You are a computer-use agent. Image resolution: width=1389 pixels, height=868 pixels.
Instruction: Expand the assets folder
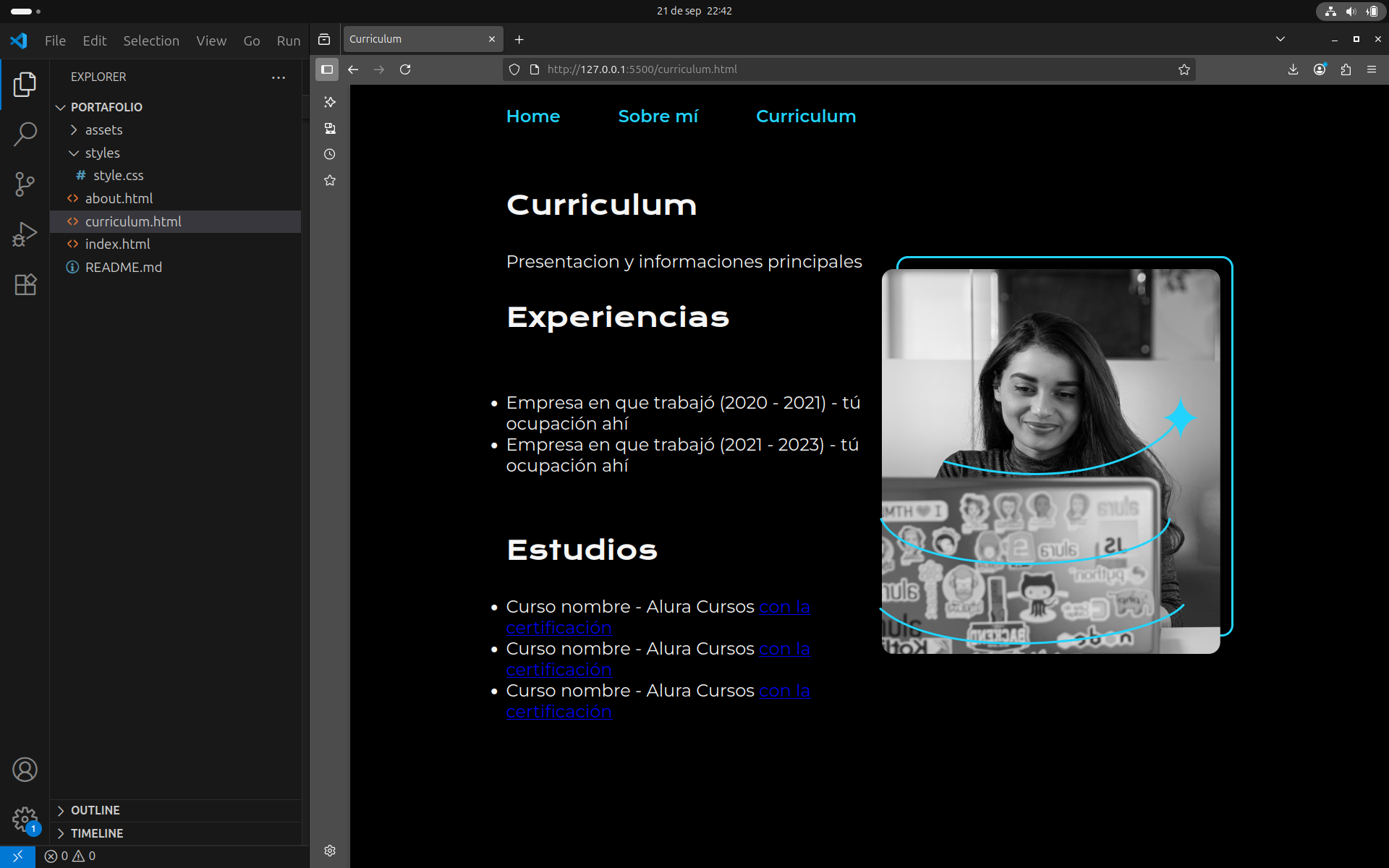[103, 130]
